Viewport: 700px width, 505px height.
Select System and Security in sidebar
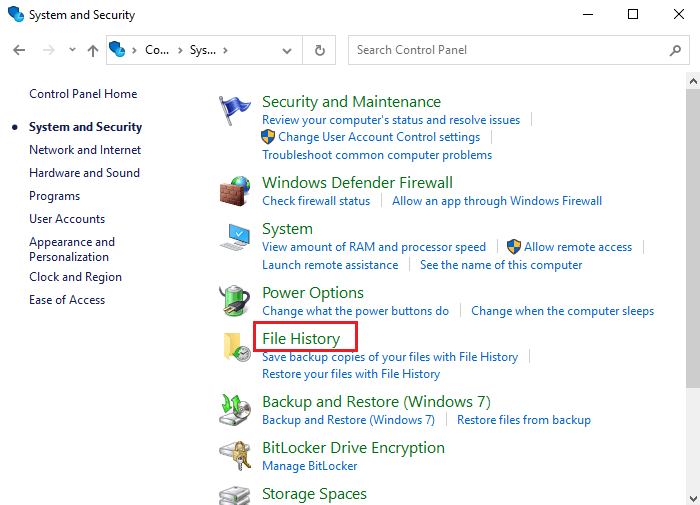85,127
